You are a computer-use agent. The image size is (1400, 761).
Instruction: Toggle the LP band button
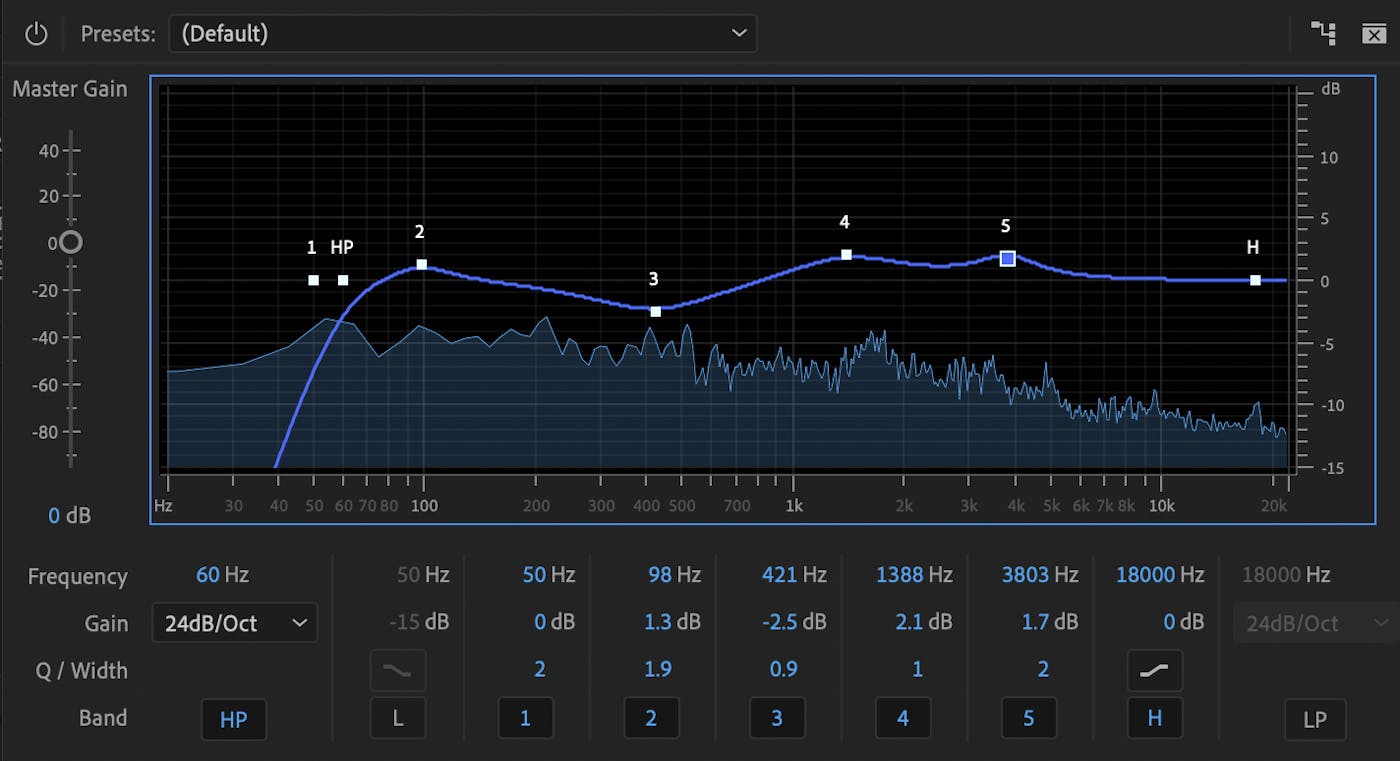1315,719
